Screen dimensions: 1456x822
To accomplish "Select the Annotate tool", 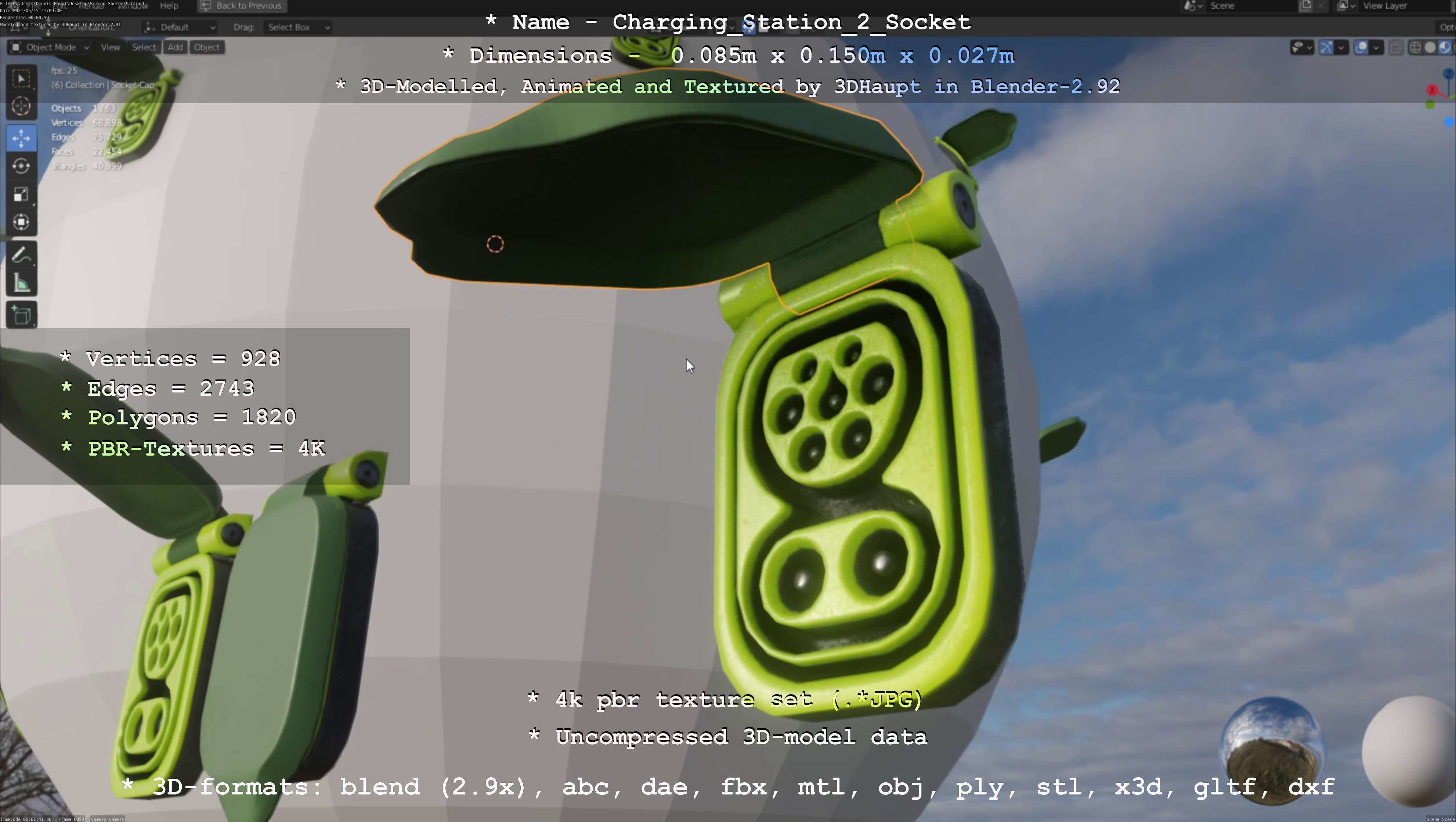I will [x=21, y=256].
